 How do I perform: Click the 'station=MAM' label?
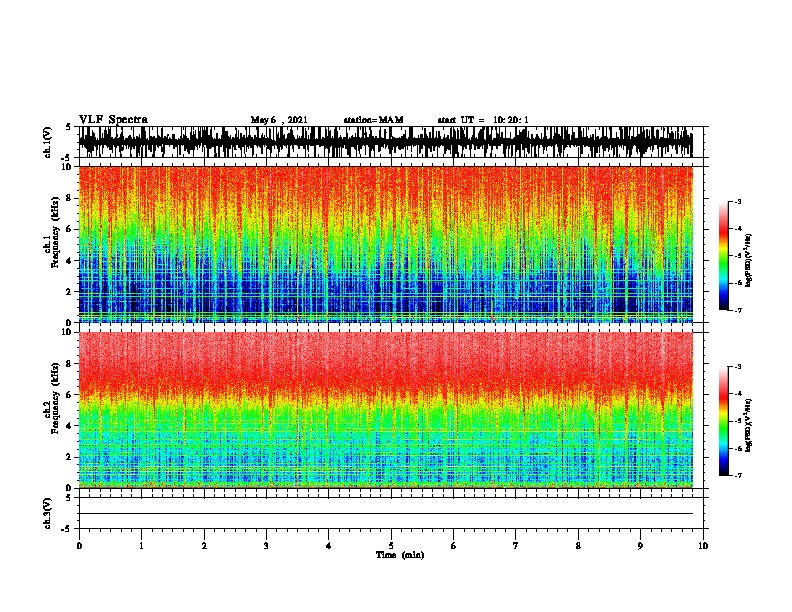pos(373,120)
